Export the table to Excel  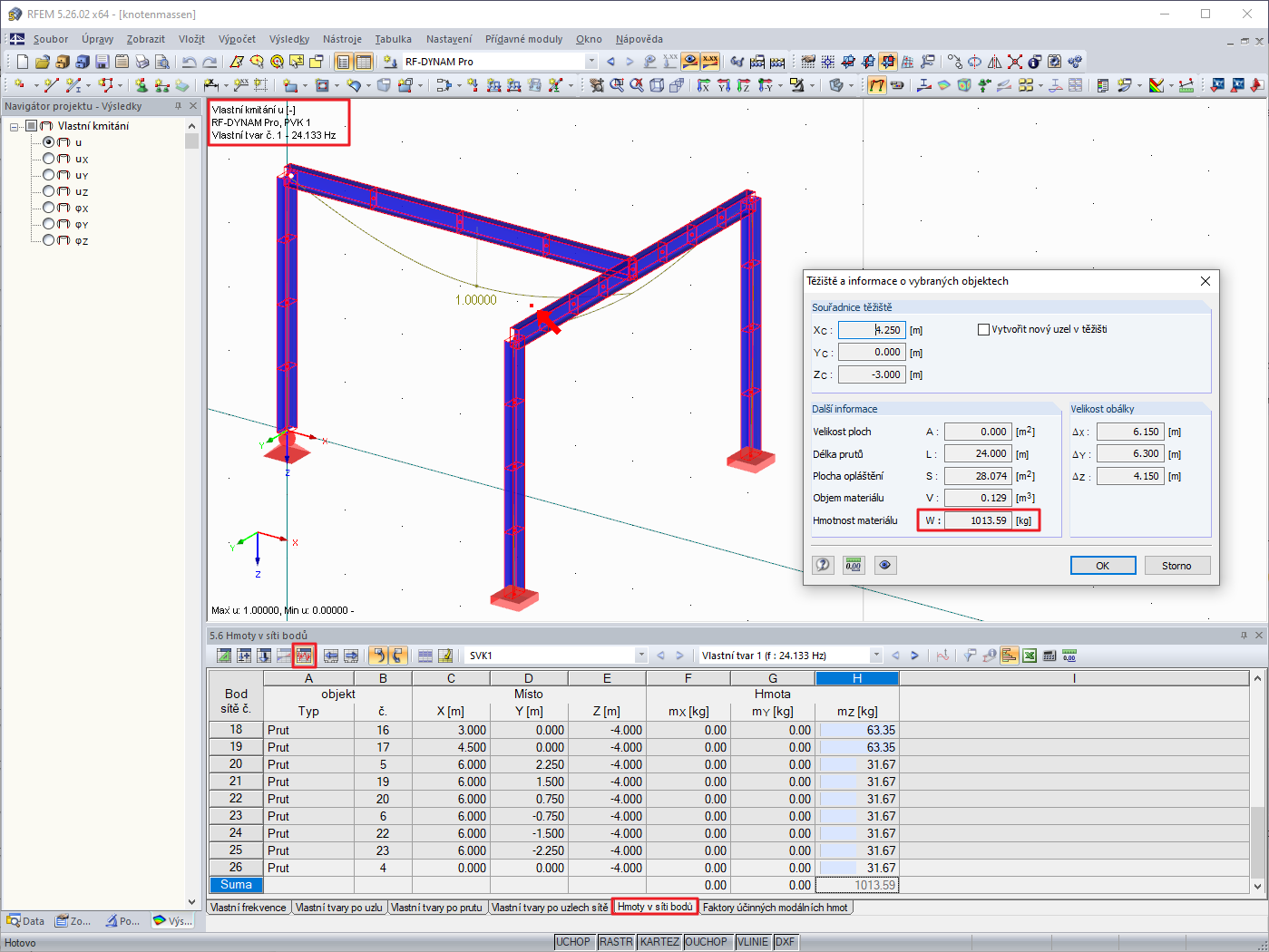[1030, 656]
